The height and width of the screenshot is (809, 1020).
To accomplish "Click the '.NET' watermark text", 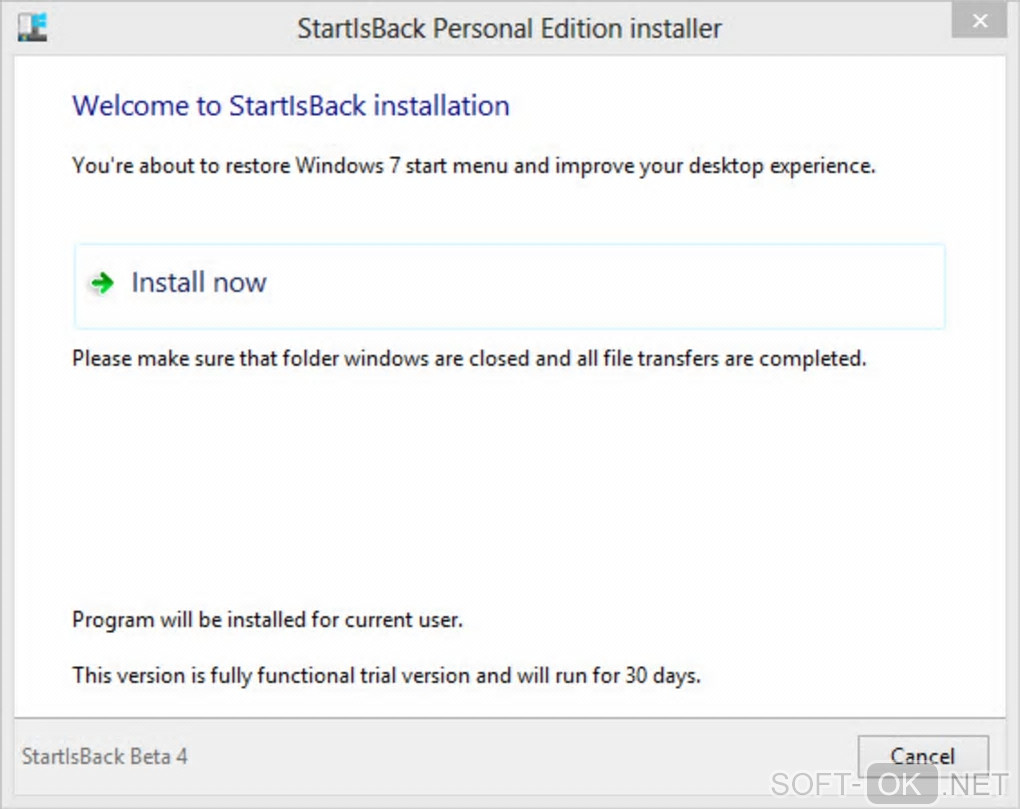I will click(974, 785).
